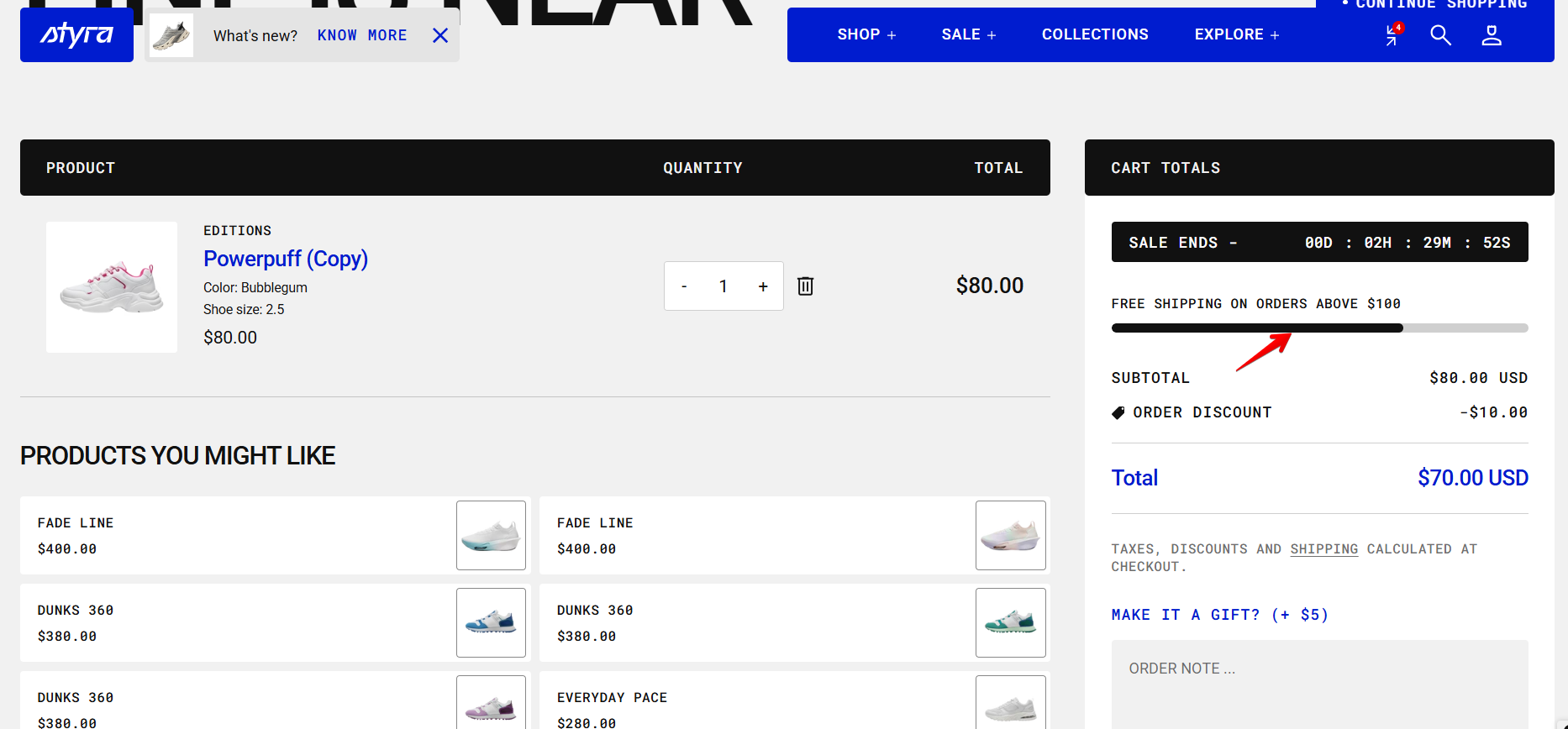
Task: Open the COLLECTIONS menu item
Action: pos(1095,34)
